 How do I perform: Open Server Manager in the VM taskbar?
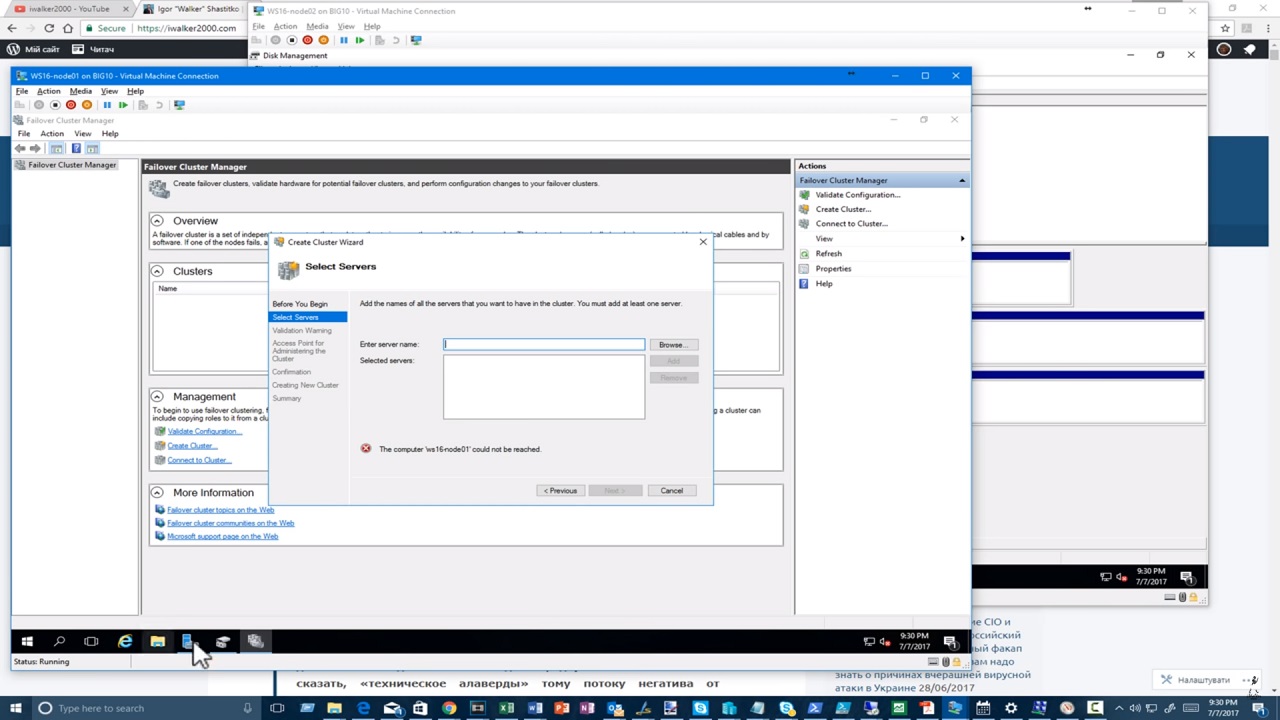pos(189,642)
